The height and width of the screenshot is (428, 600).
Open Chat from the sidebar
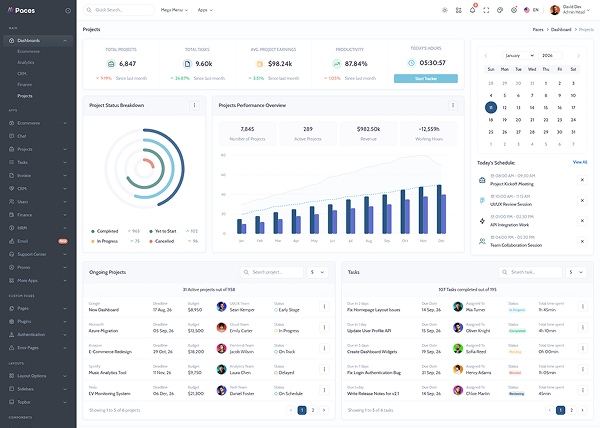(x=24, y=136)
